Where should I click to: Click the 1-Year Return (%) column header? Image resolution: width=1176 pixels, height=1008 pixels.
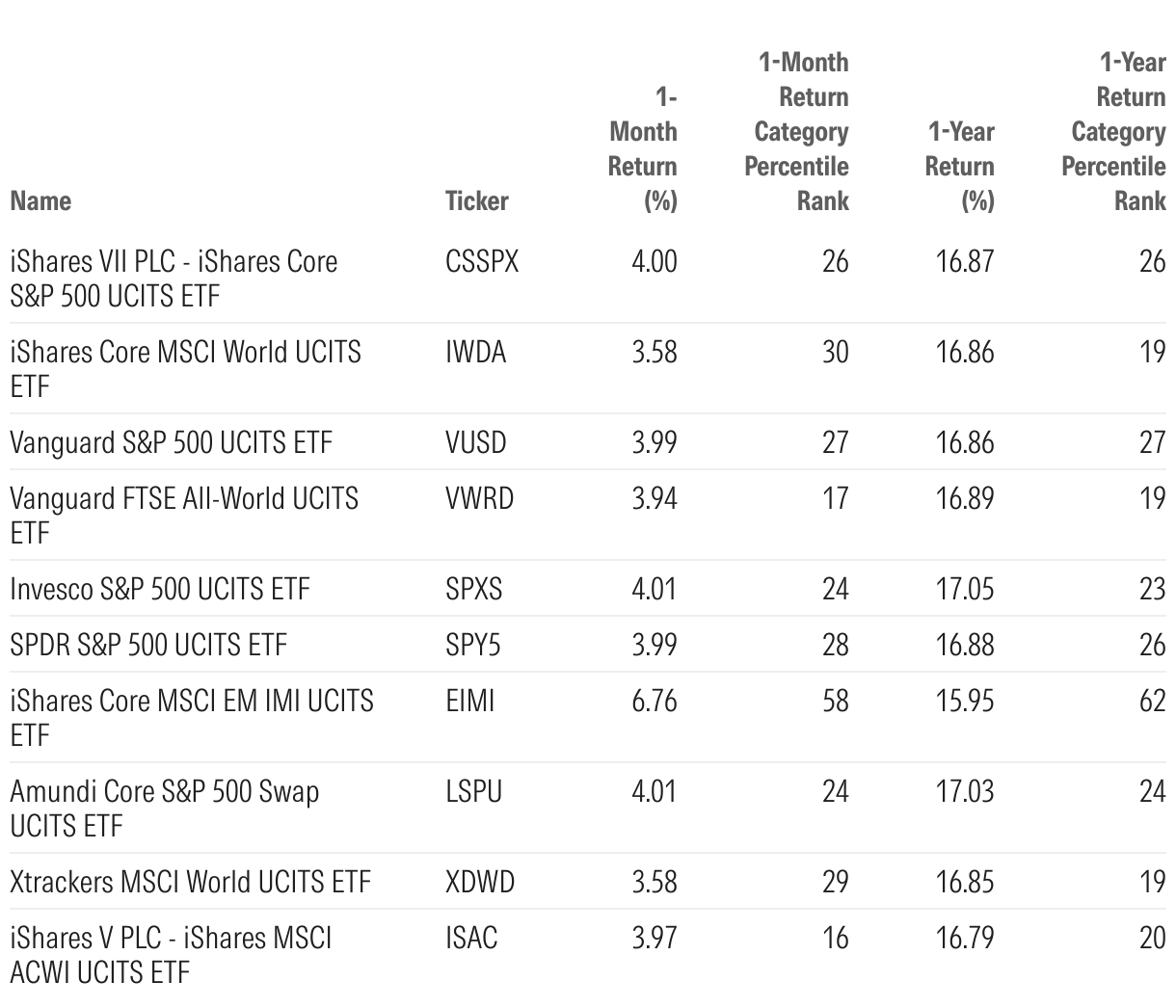[960, 166]
